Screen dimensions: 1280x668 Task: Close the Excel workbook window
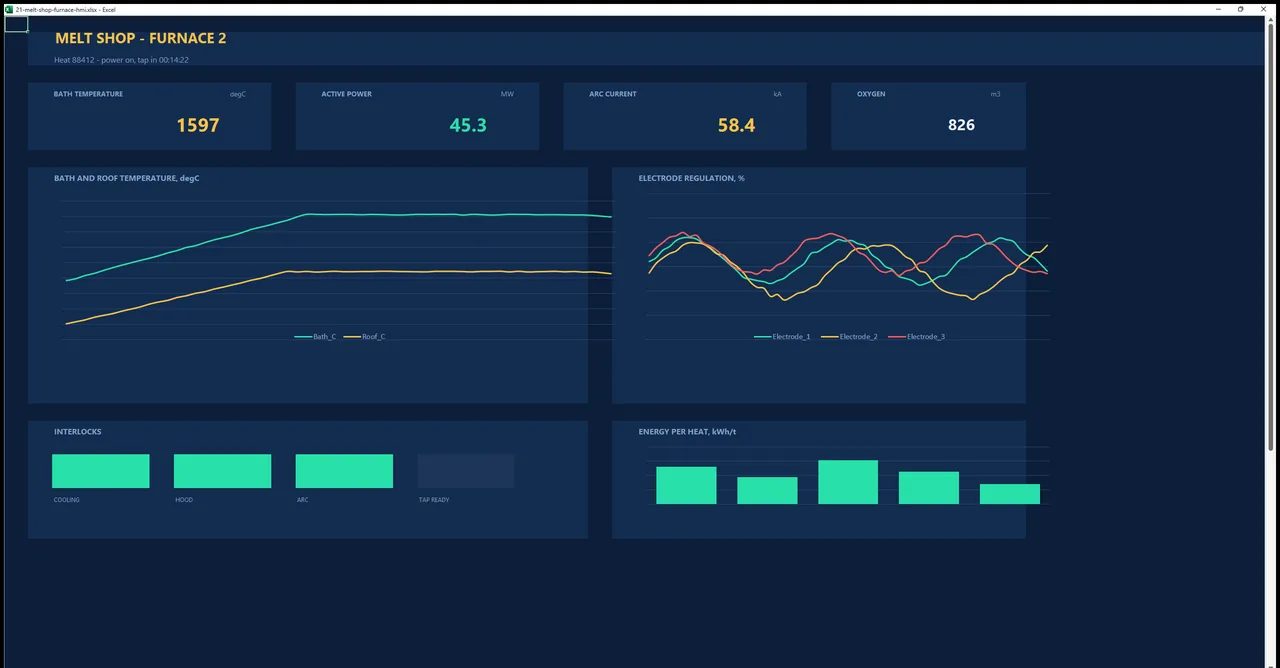(1265, 8)
